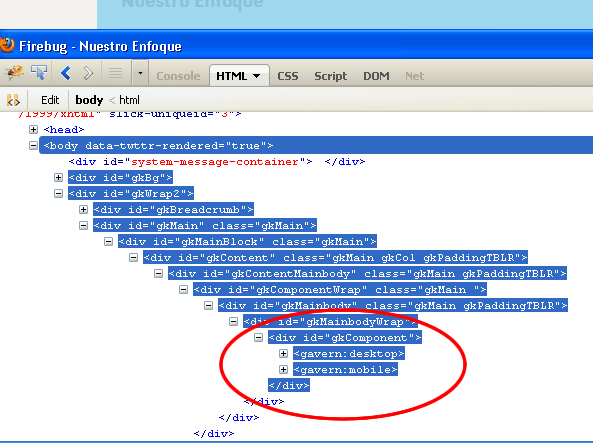Expand the gkBg div node
Screen dimensions: 593x443
pos(58,177)
